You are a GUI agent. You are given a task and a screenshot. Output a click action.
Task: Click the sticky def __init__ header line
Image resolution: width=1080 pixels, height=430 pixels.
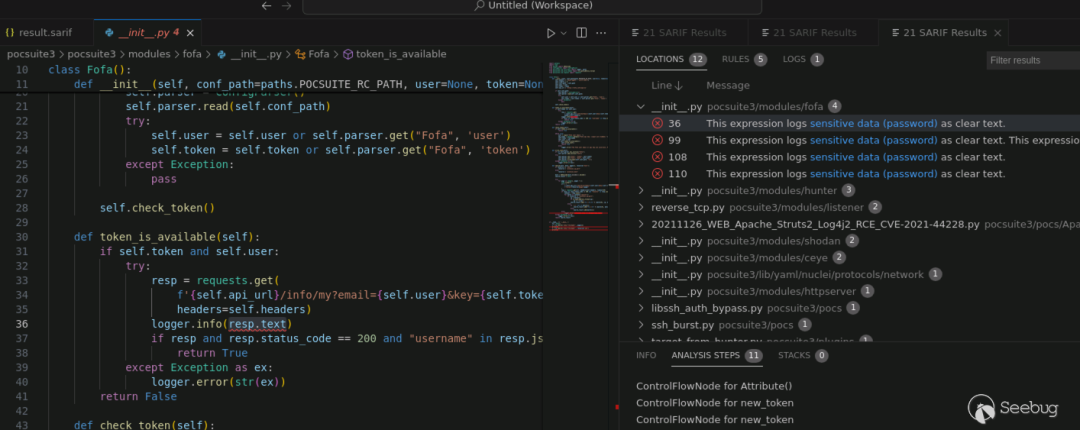(309, 84)
